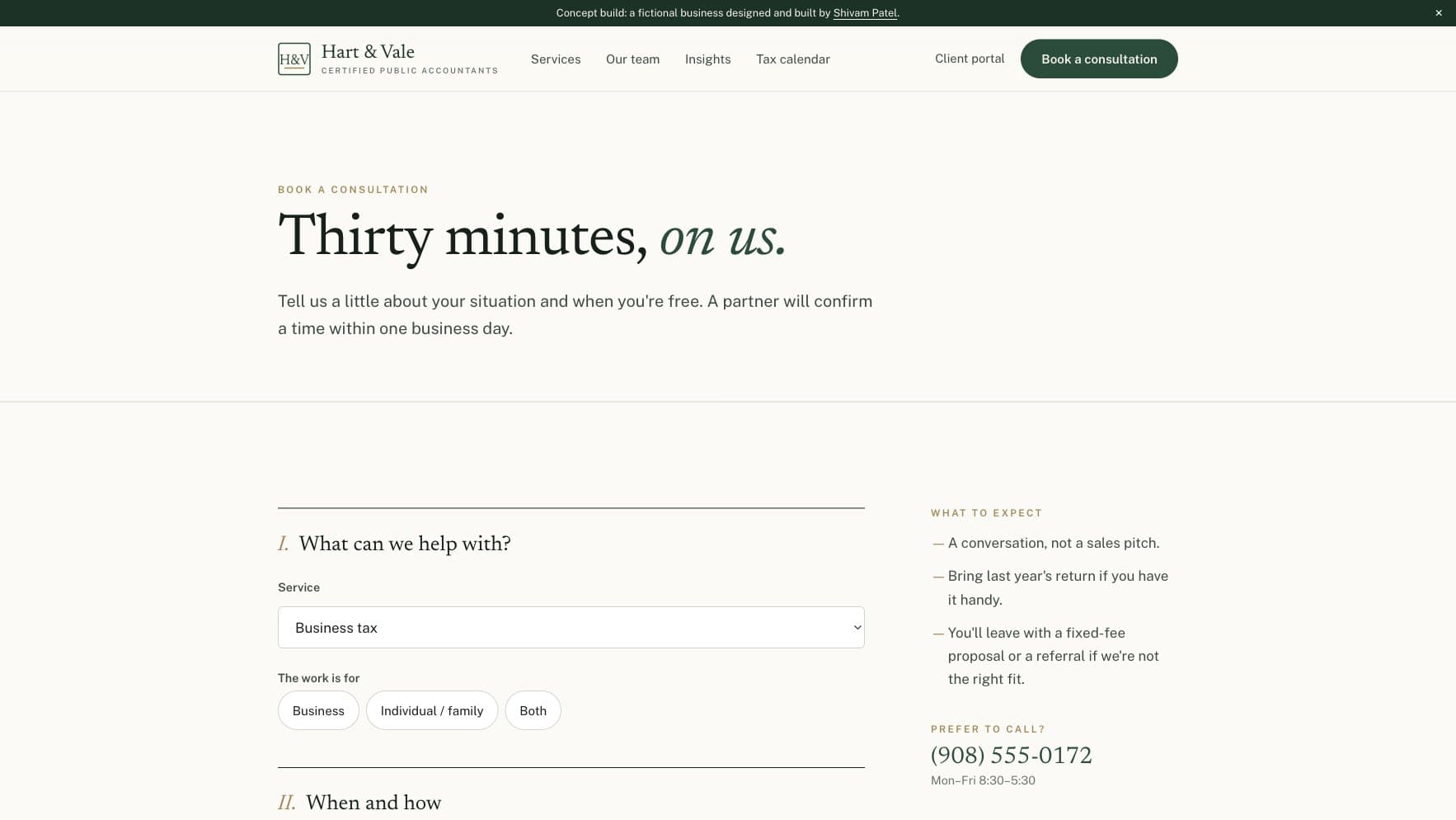Follow the Shivam Patel link
The image size is (1456, 820).
(x=865, y=13)
